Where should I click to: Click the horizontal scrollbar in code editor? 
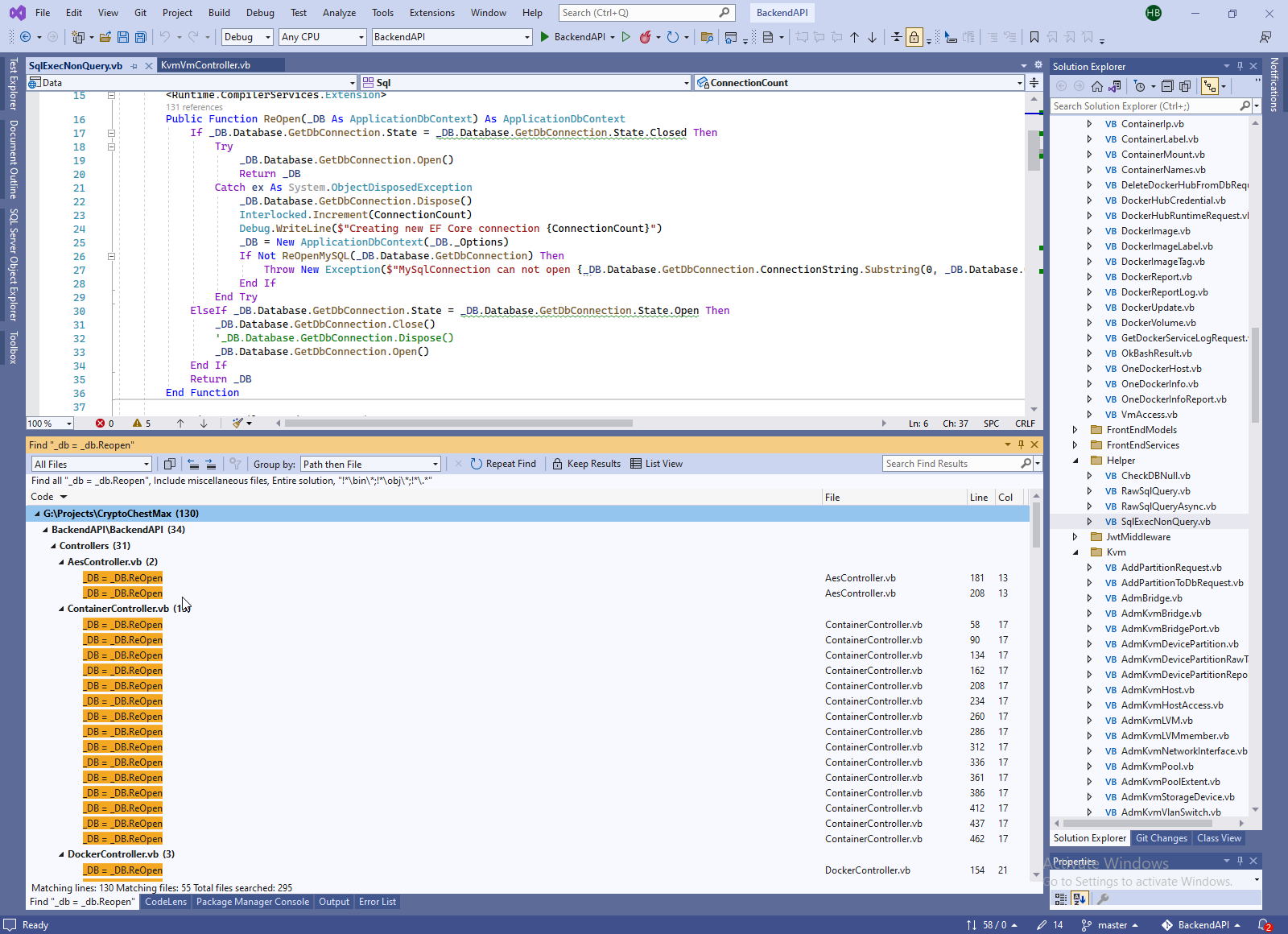point(459,424)
